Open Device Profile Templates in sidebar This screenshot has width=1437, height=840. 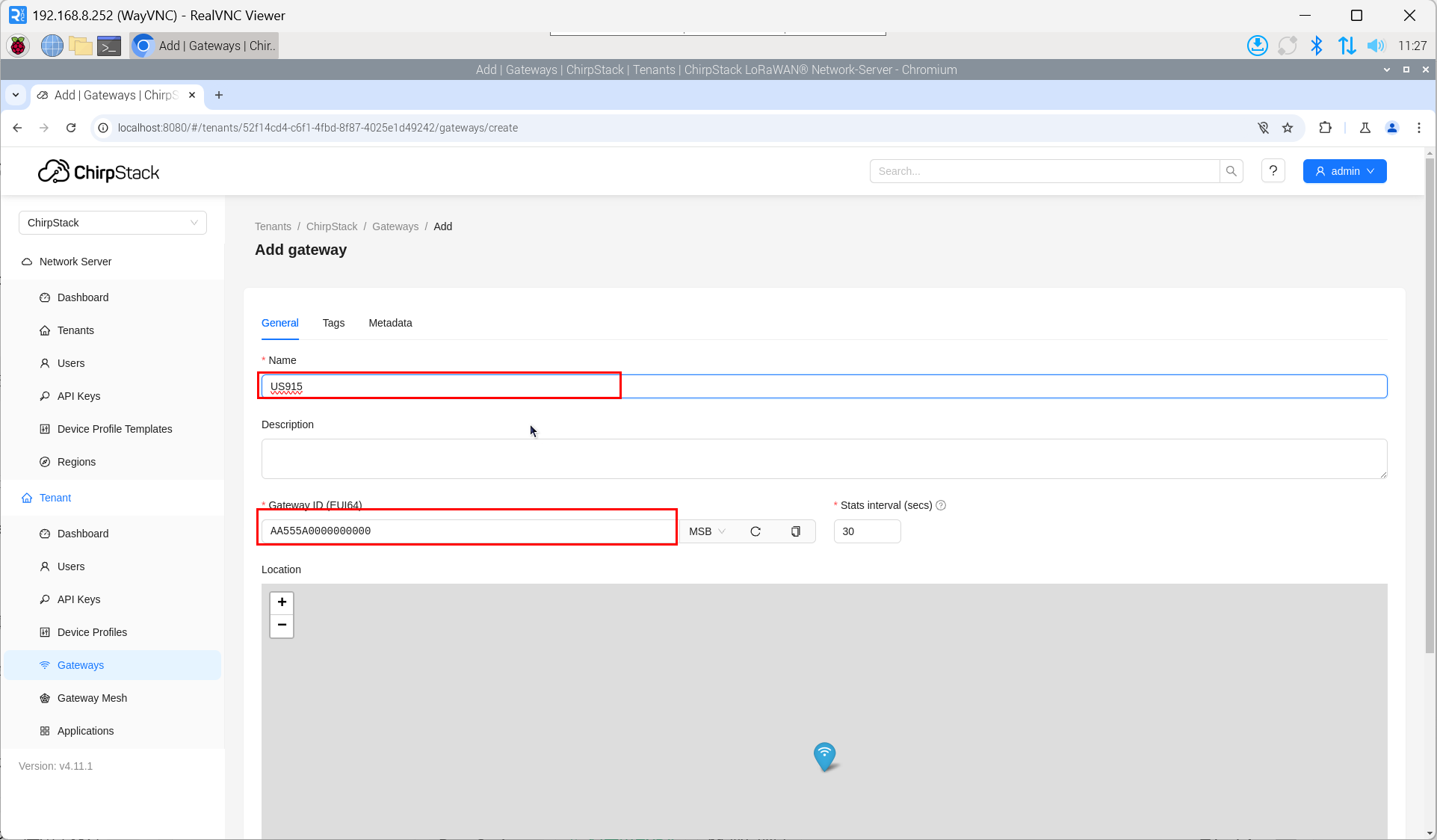pyautogui.click(x=114, y=429)
